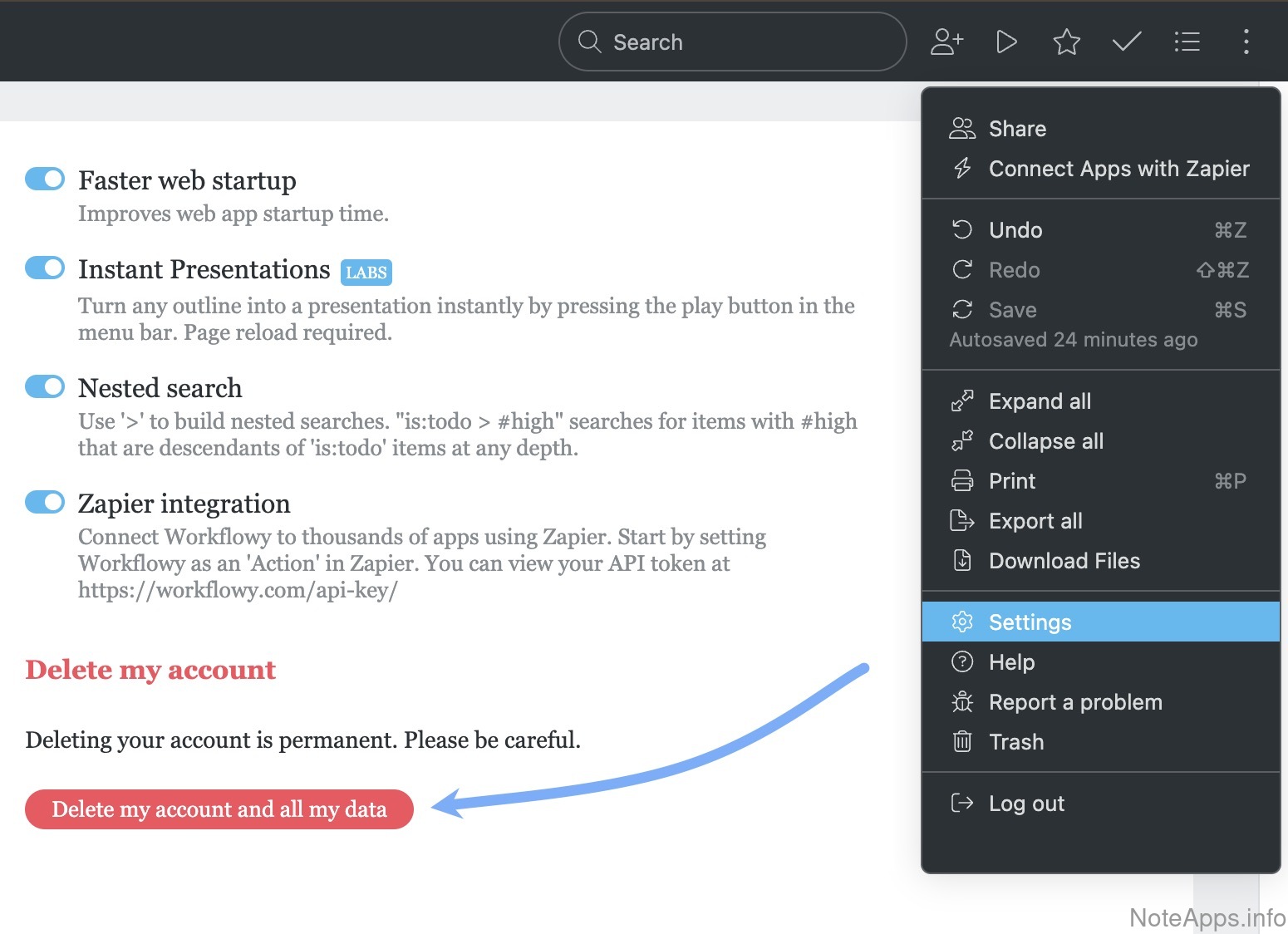Image resolution: width=1288 pixels, height=934 pixels.
Task: Select Expand all from the menu
Action: pos(1039,401)
